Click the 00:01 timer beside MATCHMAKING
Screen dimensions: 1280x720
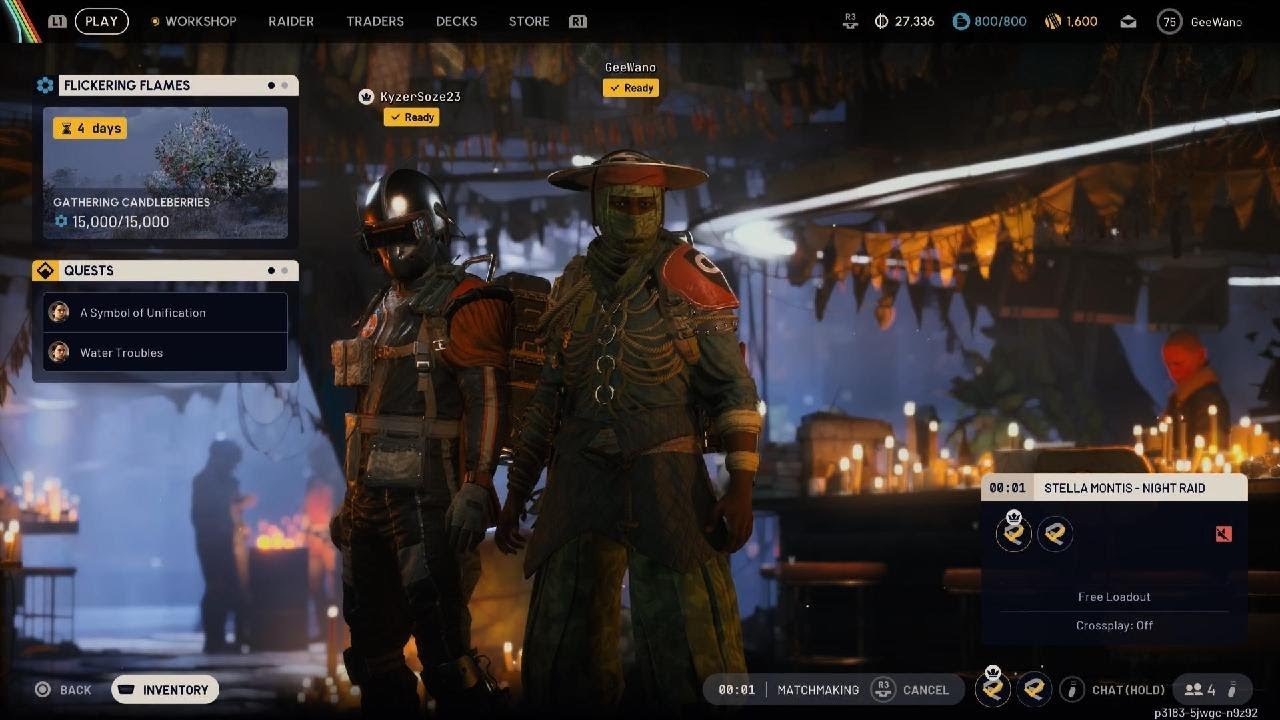point(736,690)
